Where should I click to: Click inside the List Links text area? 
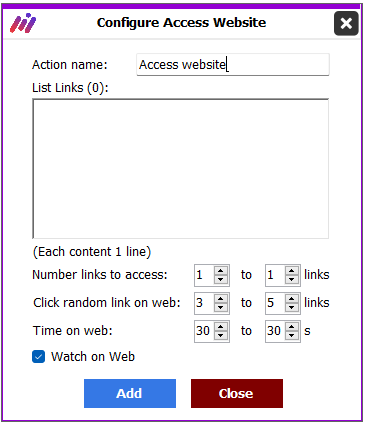[180, 169]
